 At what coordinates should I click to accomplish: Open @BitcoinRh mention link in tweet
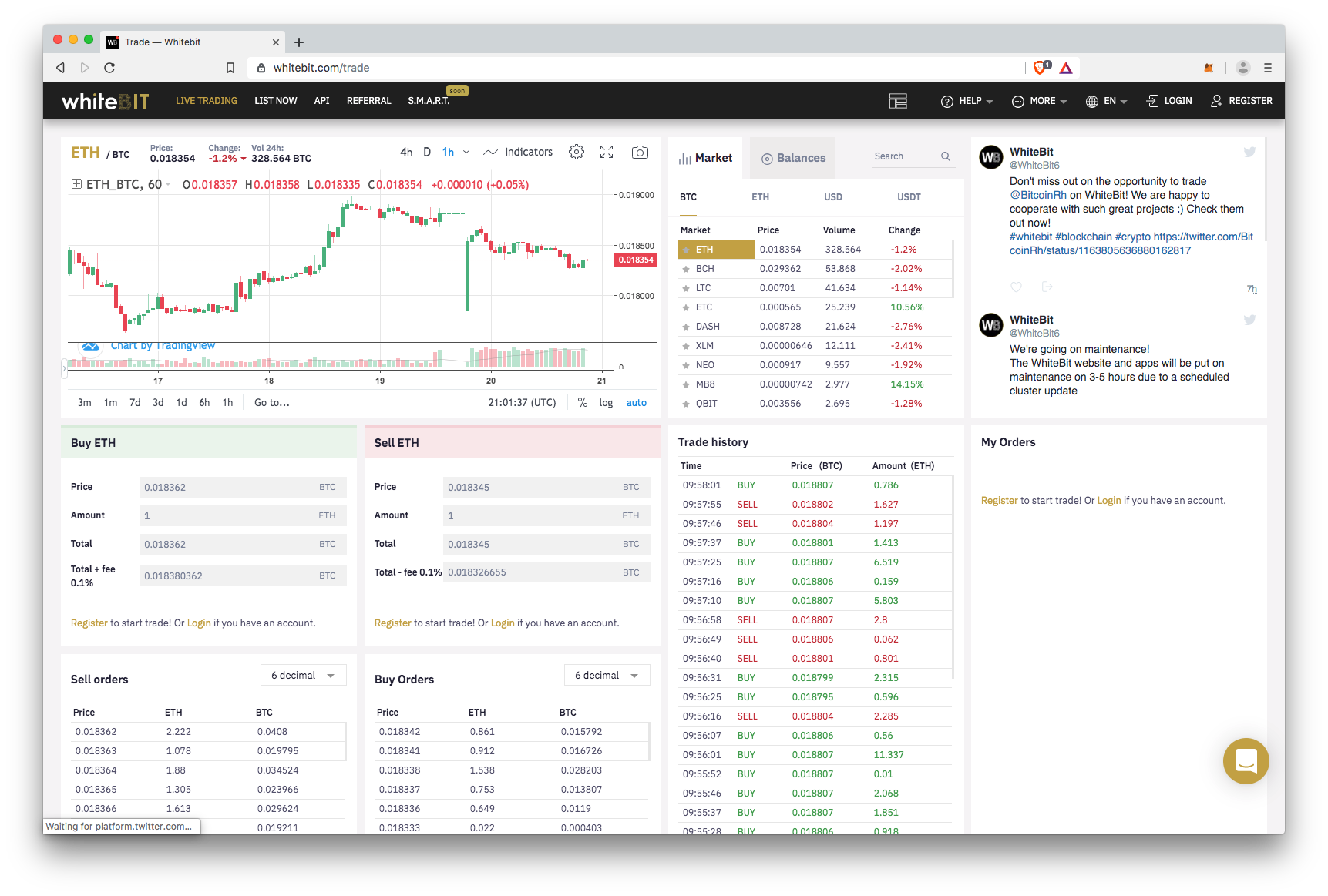point(1037,195)
